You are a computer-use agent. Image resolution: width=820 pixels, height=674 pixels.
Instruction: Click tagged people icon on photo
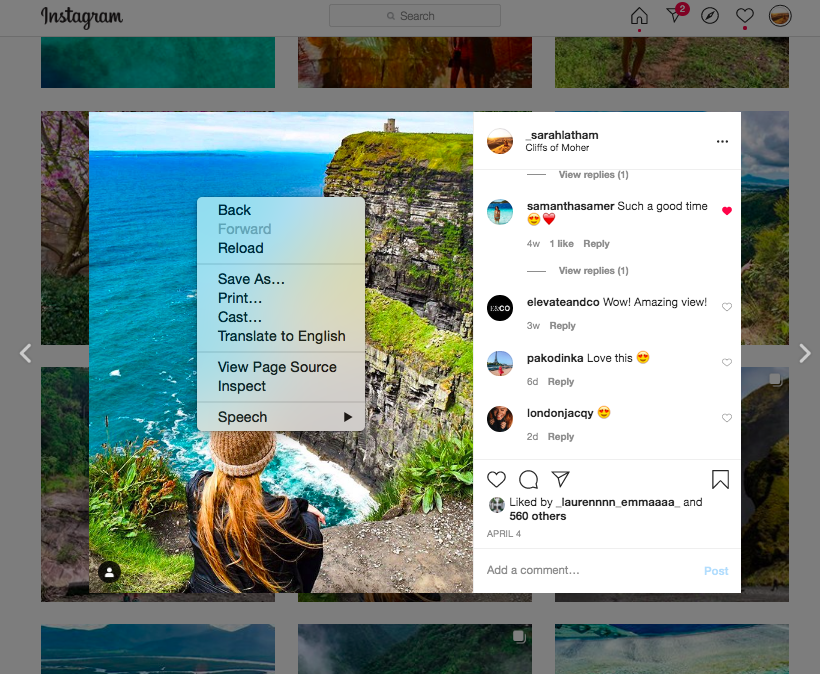[110, 572]
